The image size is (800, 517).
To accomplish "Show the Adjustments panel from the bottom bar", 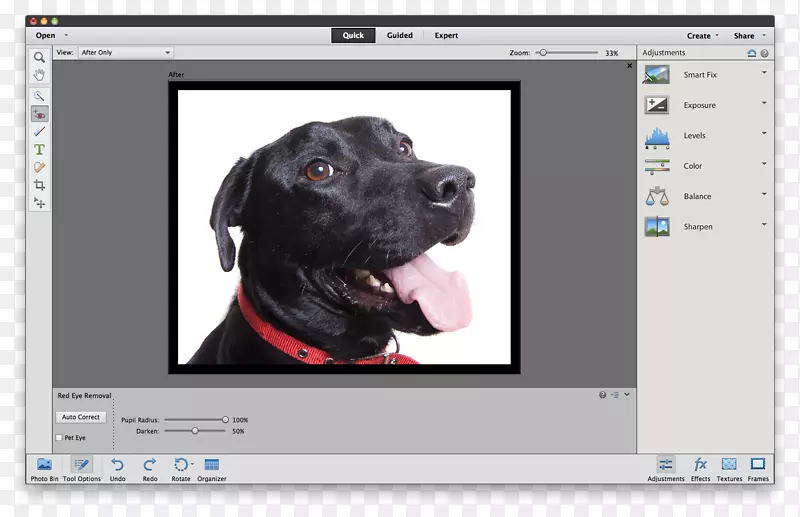I will (666, 469).
